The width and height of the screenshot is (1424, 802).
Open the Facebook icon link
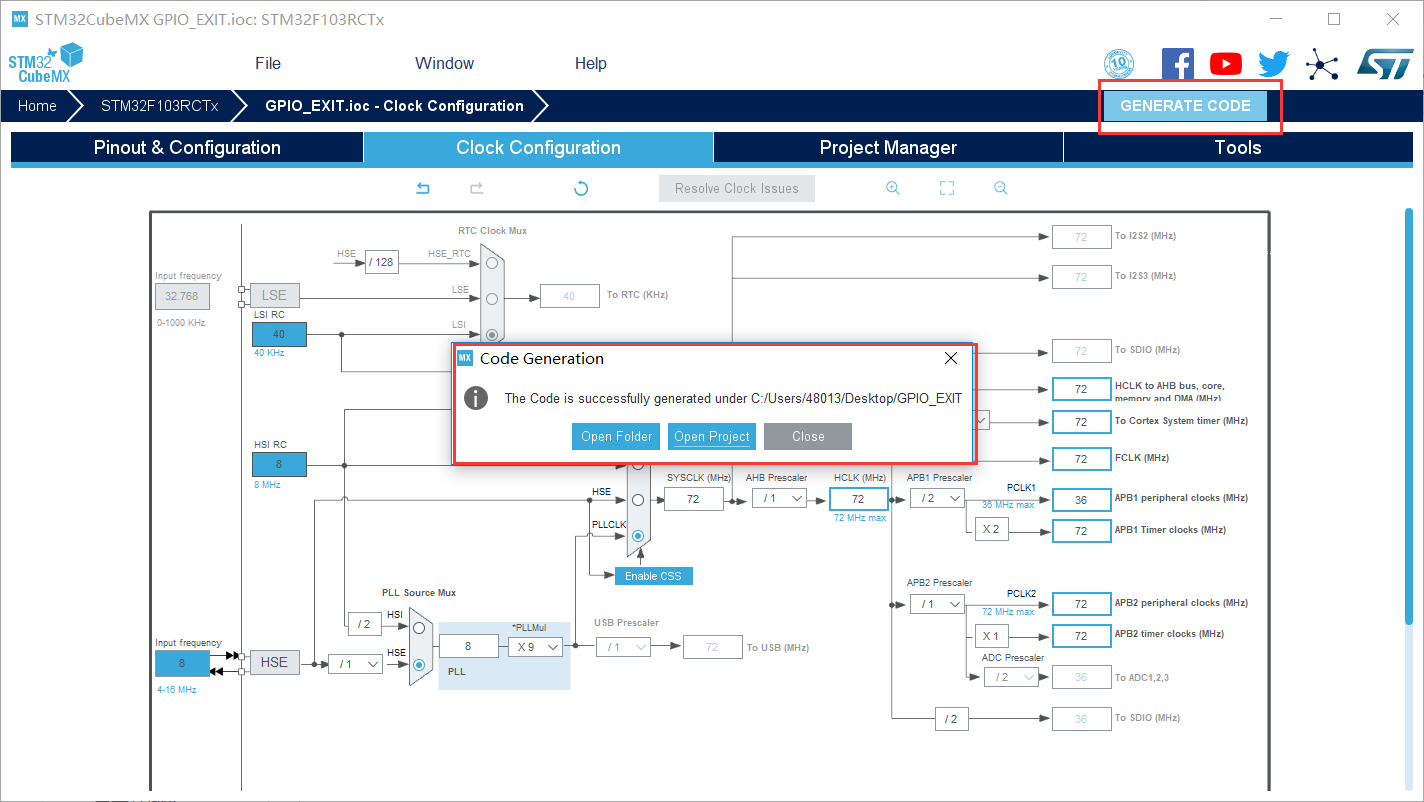[x=1178, y=64]
